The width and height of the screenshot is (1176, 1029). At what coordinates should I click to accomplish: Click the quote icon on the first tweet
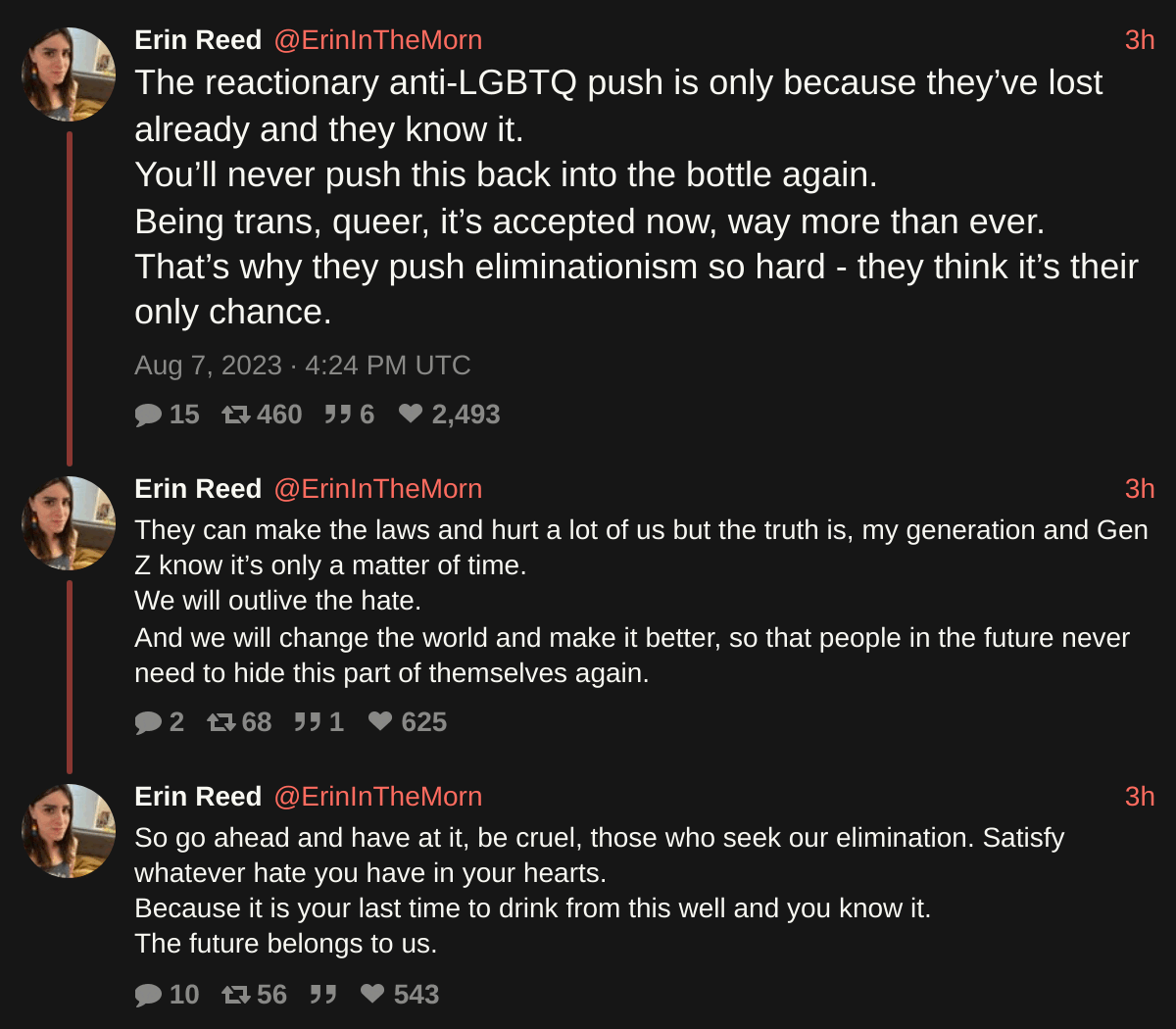337,416
